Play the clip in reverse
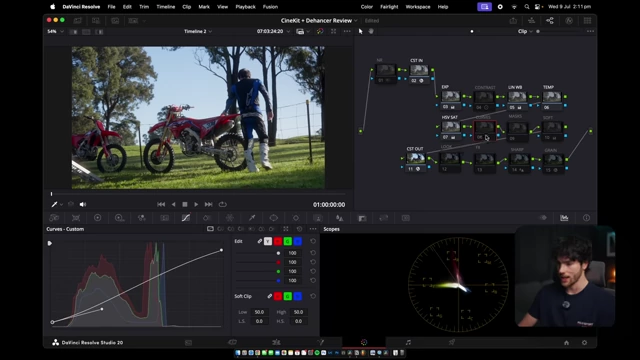Image resolution: width=640 pixels, height=360 pixels. coord(173,204)
